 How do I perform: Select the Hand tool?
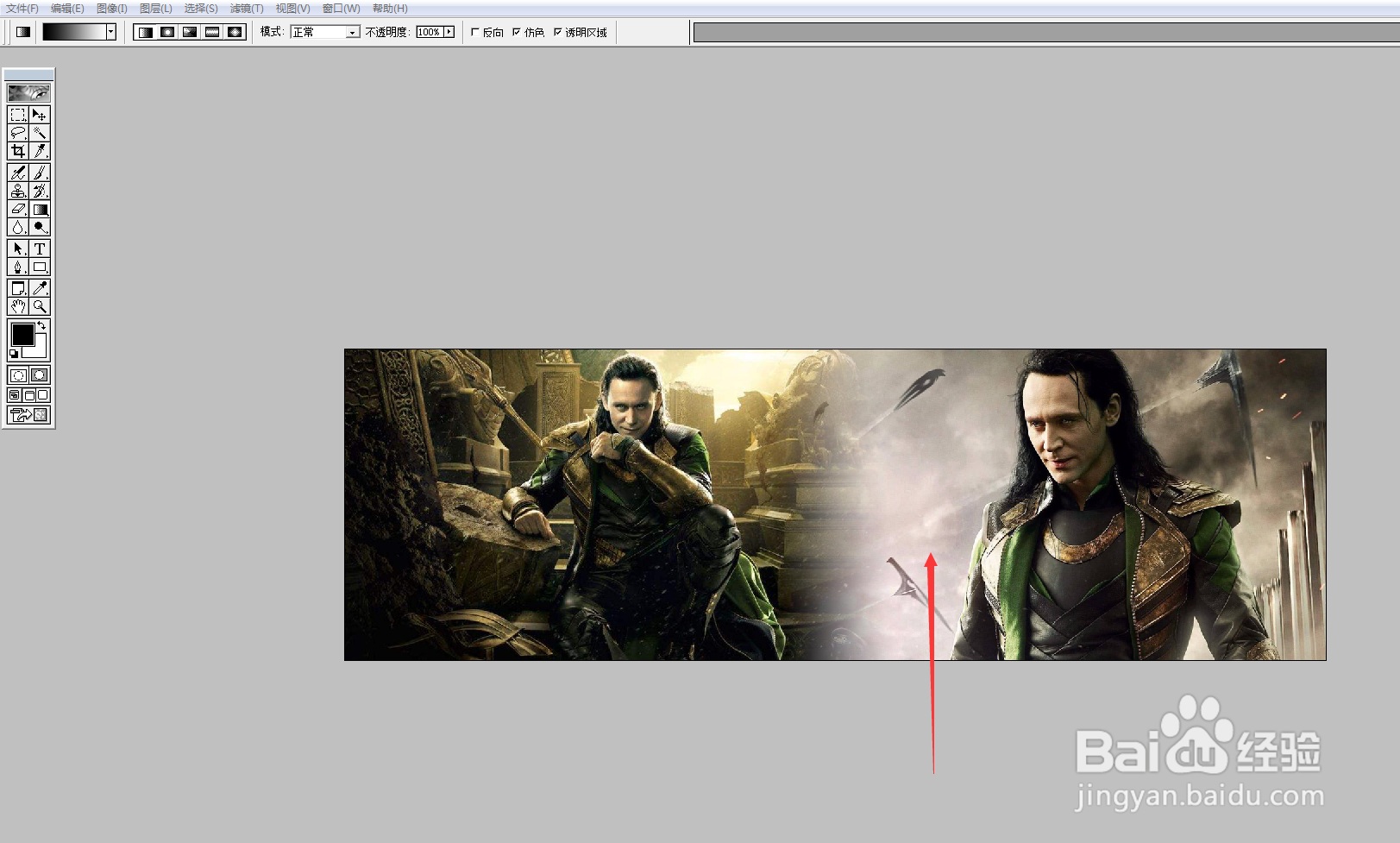[x=18, y=306]
